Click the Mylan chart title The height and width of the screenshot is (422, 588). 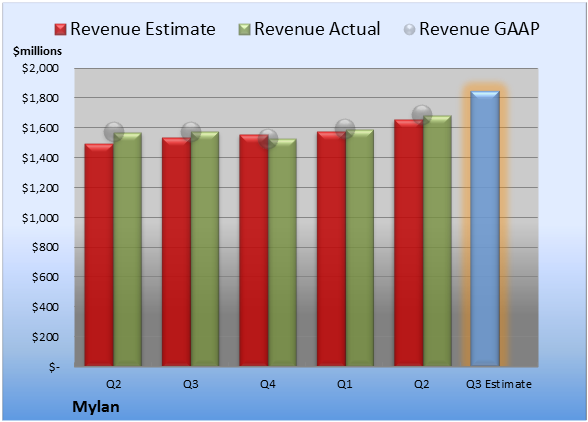(x=96, y=407)
